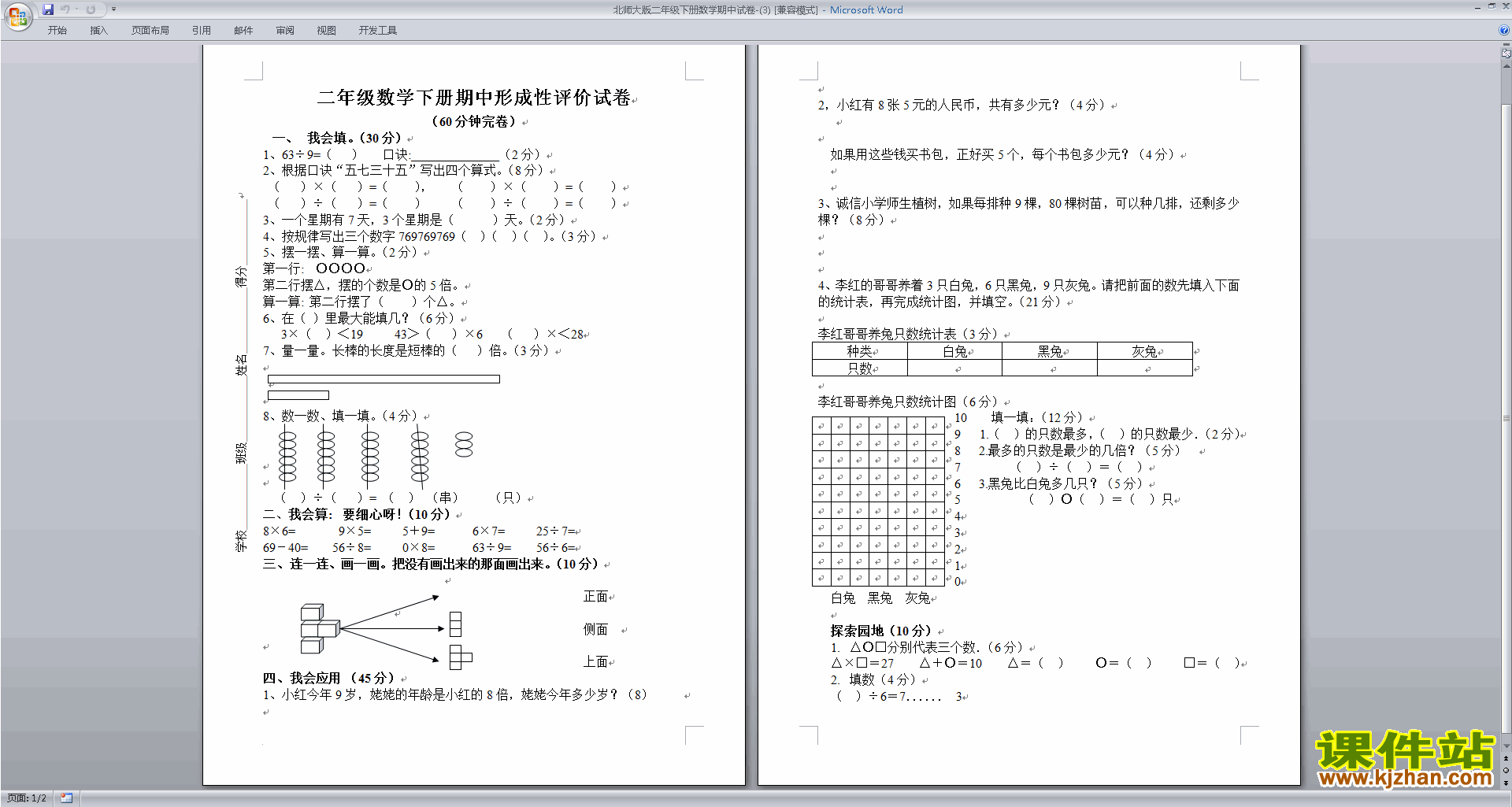Click the 黑兔 header cell in statistics table

[x=1050, y=351]
